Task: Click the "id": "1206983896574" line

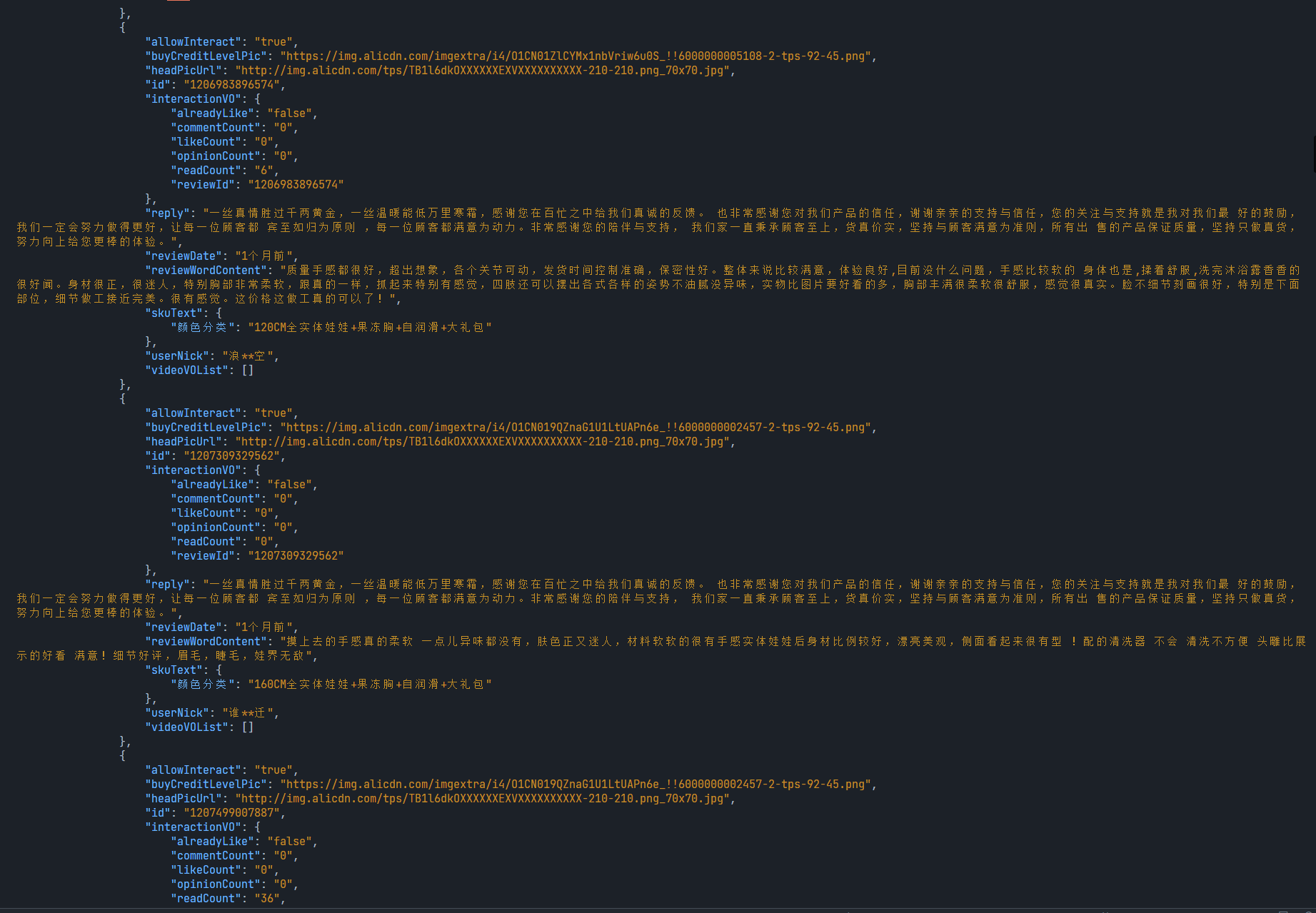Action: 216,84
